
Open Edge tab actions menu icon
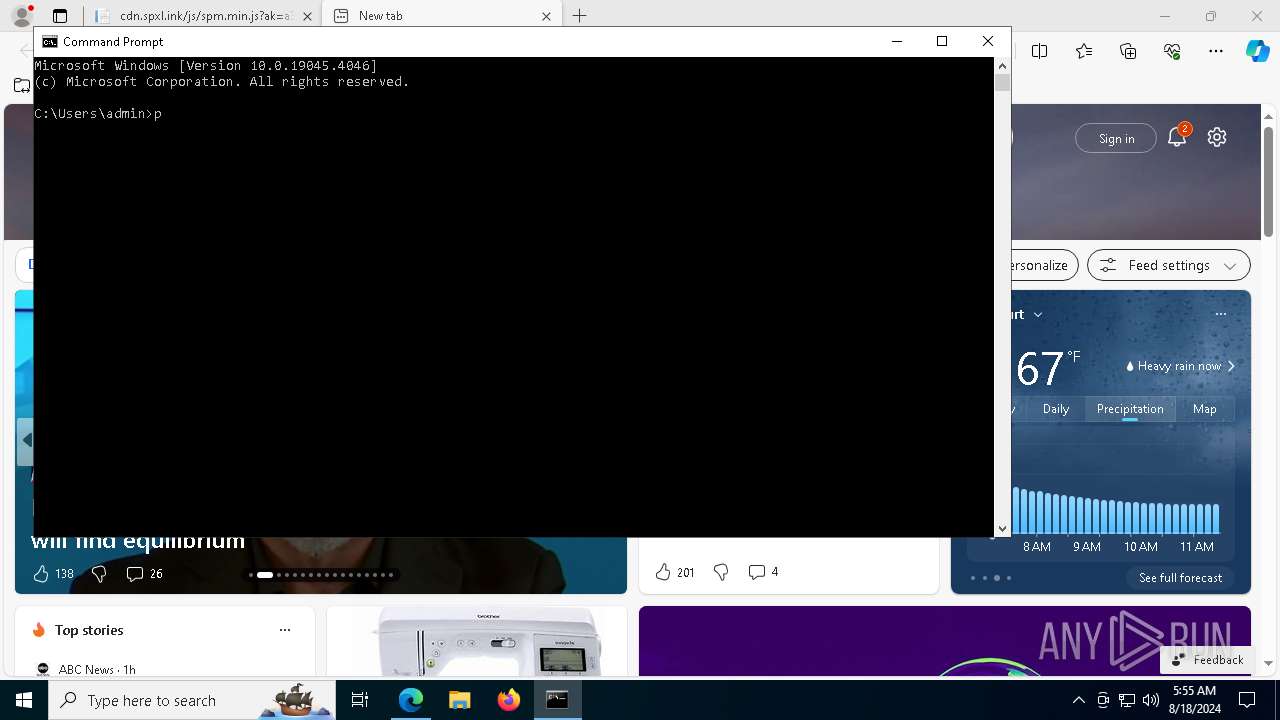tap(60, 16)
